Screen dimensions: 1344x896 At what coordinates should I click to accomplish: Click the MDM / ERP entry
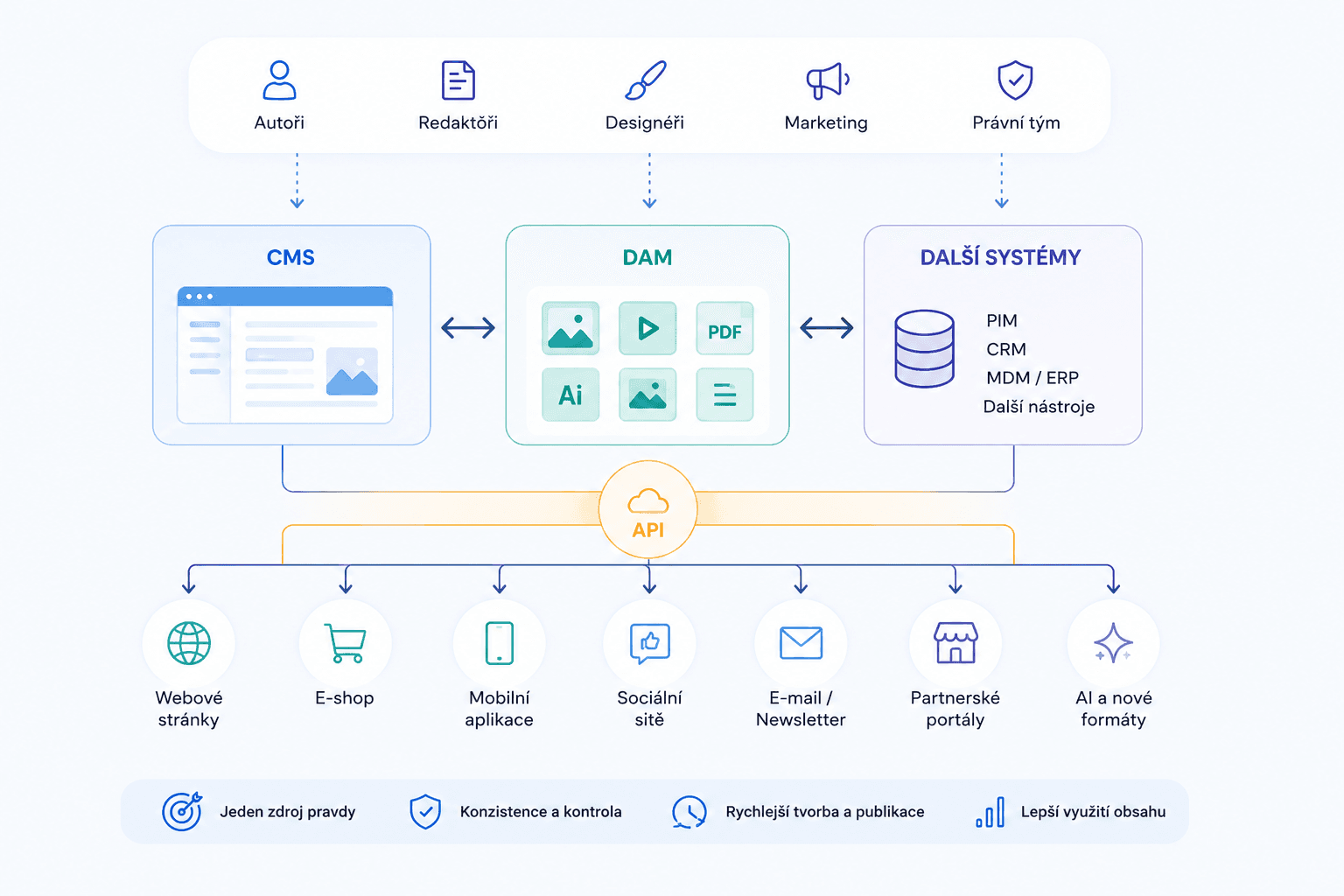[1032, 378]
